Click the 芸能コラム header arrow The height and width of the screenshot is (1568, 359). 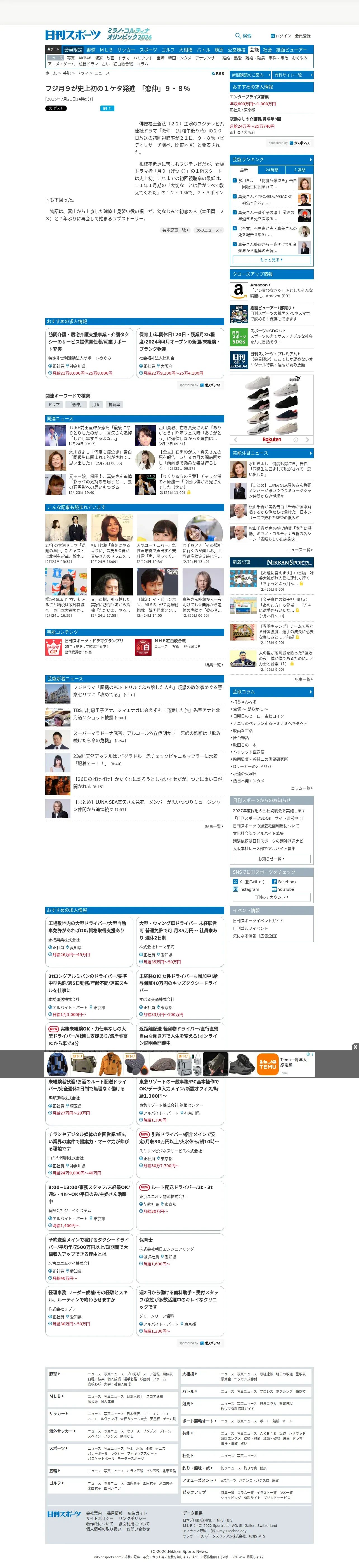310,692
